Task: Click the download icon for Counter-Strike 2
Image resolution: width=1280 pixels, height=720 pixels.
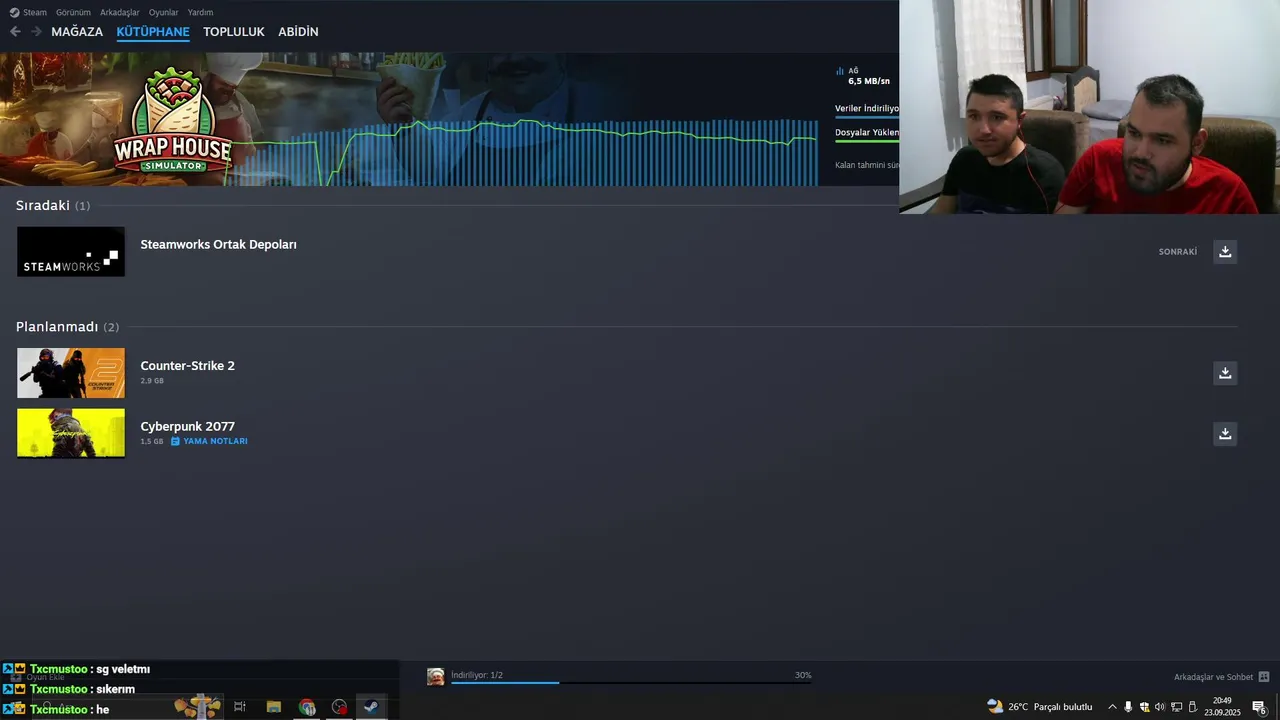Action: 1225,373
